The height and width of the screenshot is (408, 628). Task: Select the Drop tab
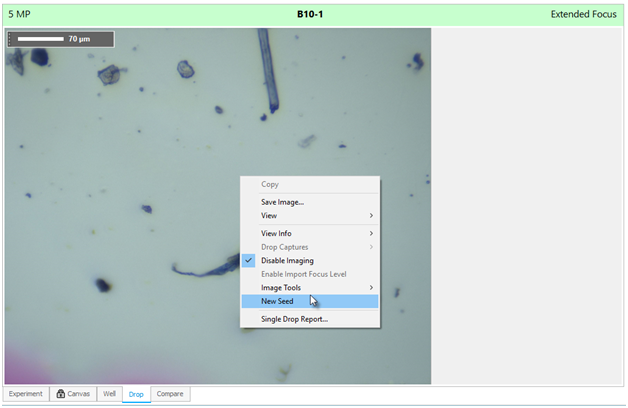[x=136, y=394]
